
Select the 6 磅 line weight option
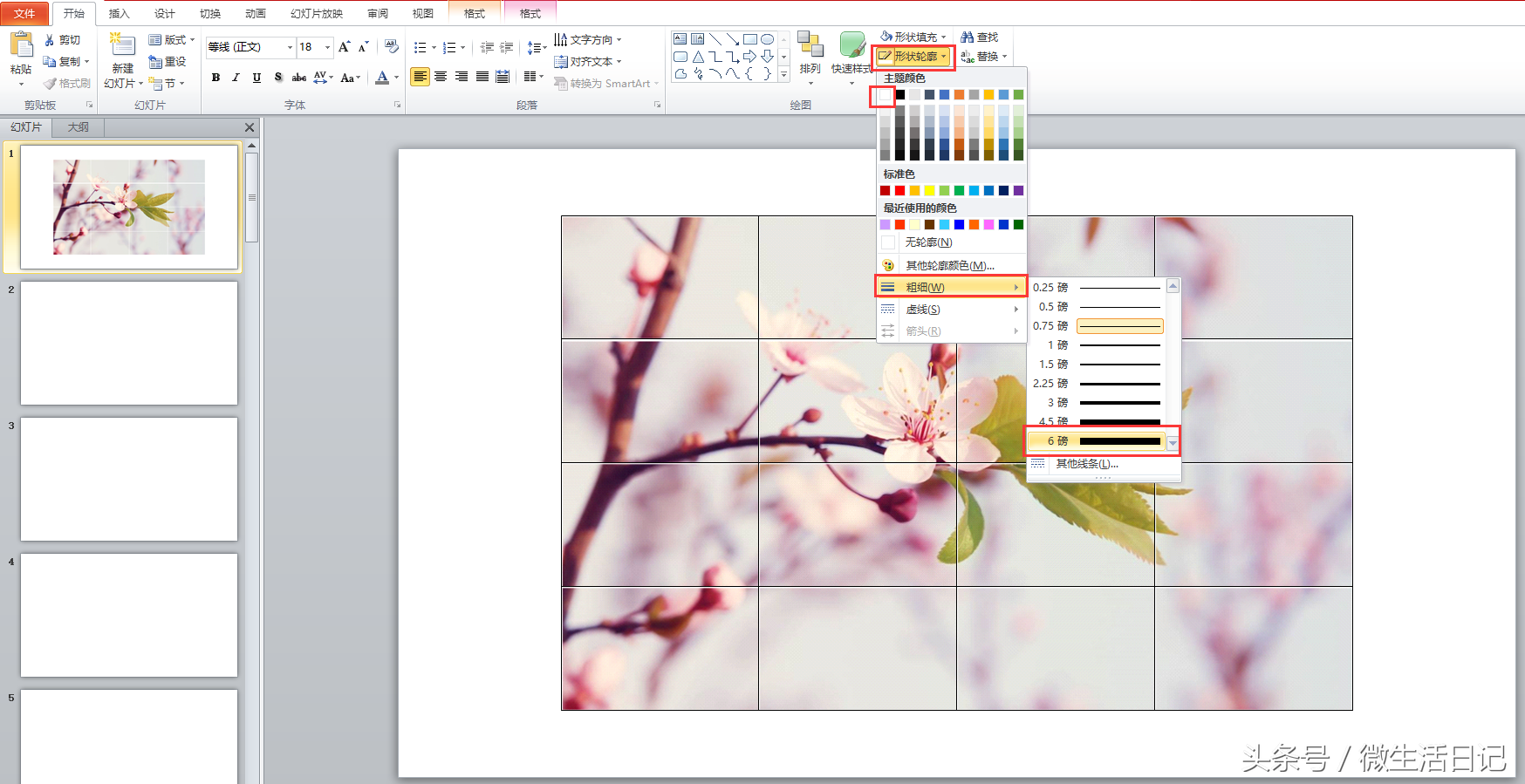(1097, 441)
